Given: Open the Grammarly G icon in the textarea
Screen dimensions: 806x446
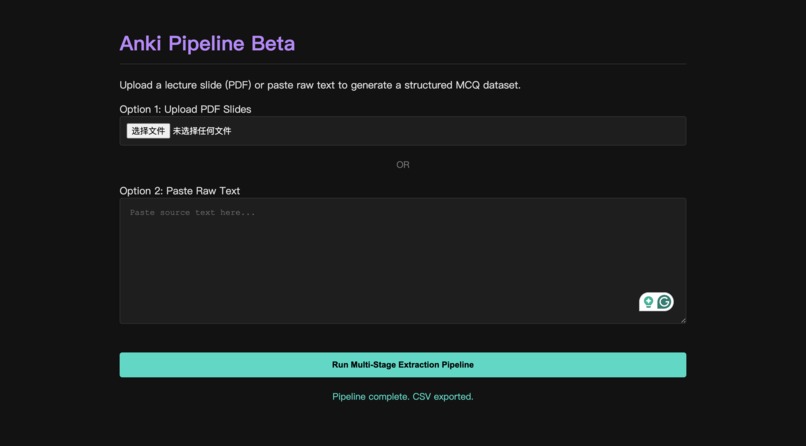Looking at the screenshot, I should (664, 302).
